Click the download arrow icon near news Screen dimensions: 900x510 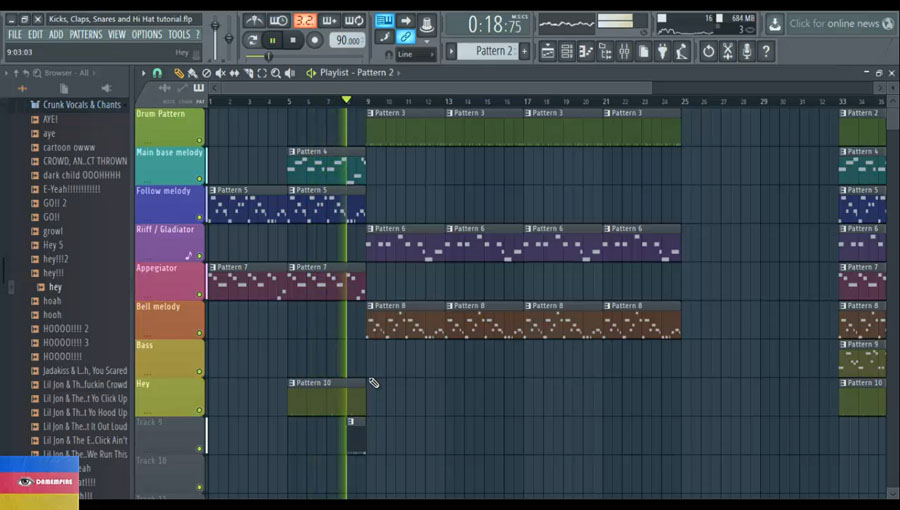pos(775,23)
